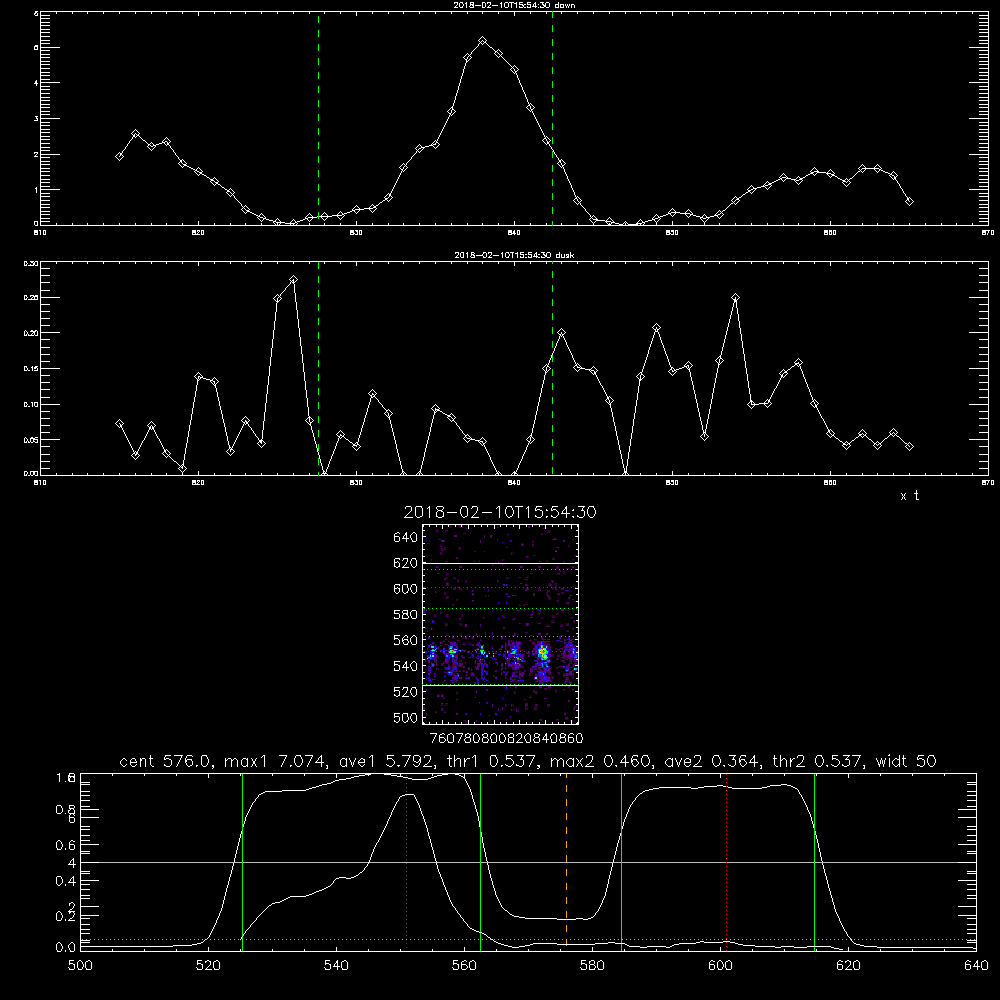This screenshot has height=1000, width=1000.
Task: Click the heatmap y-axis label "500"
Action: point(406,718)
